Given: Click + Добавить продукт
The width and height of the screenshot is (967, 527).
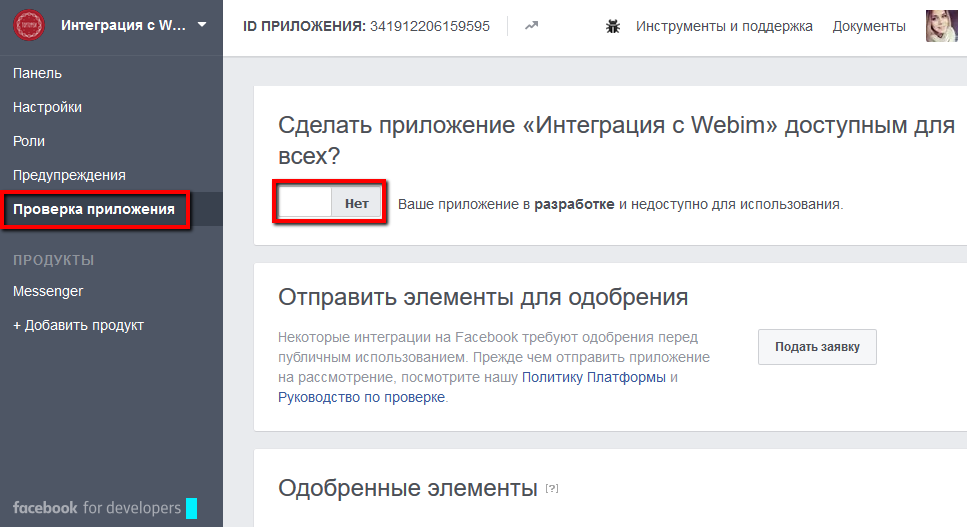Looking at the screenshot, I should pyautogui.click(x=78, y=325).
